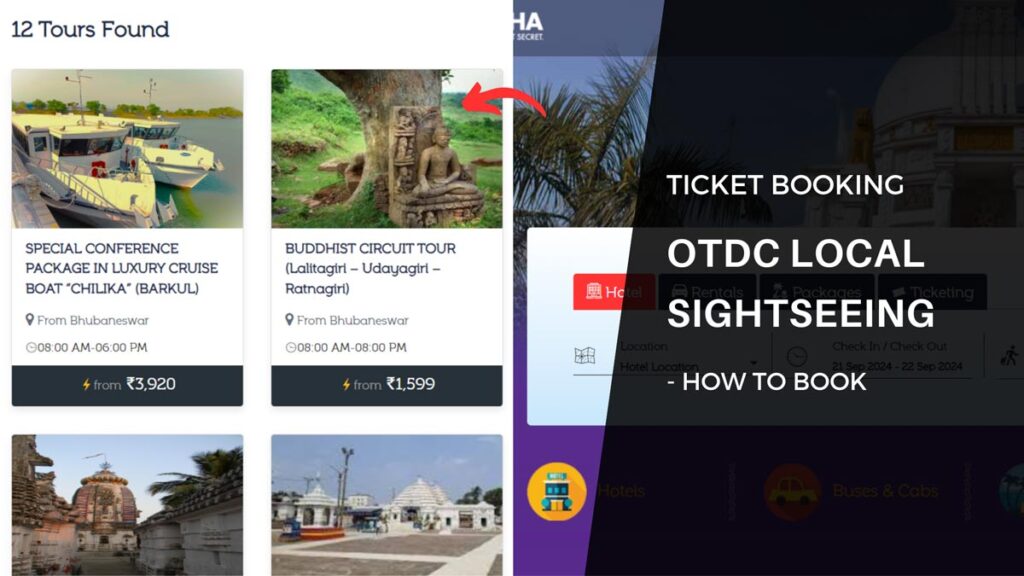
Task: Click the from ₹3,920 price button
Action: tap(127, 385)
